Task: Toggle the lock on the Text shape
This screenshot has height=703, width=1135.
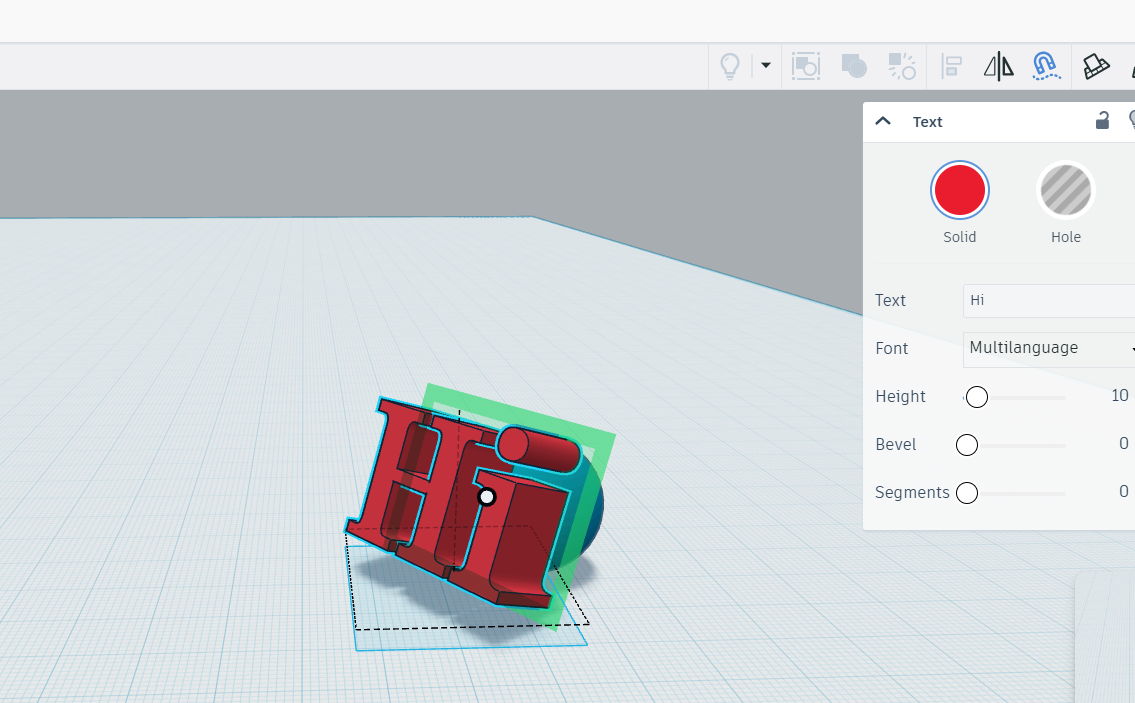Action: (x=1102, y=121)
